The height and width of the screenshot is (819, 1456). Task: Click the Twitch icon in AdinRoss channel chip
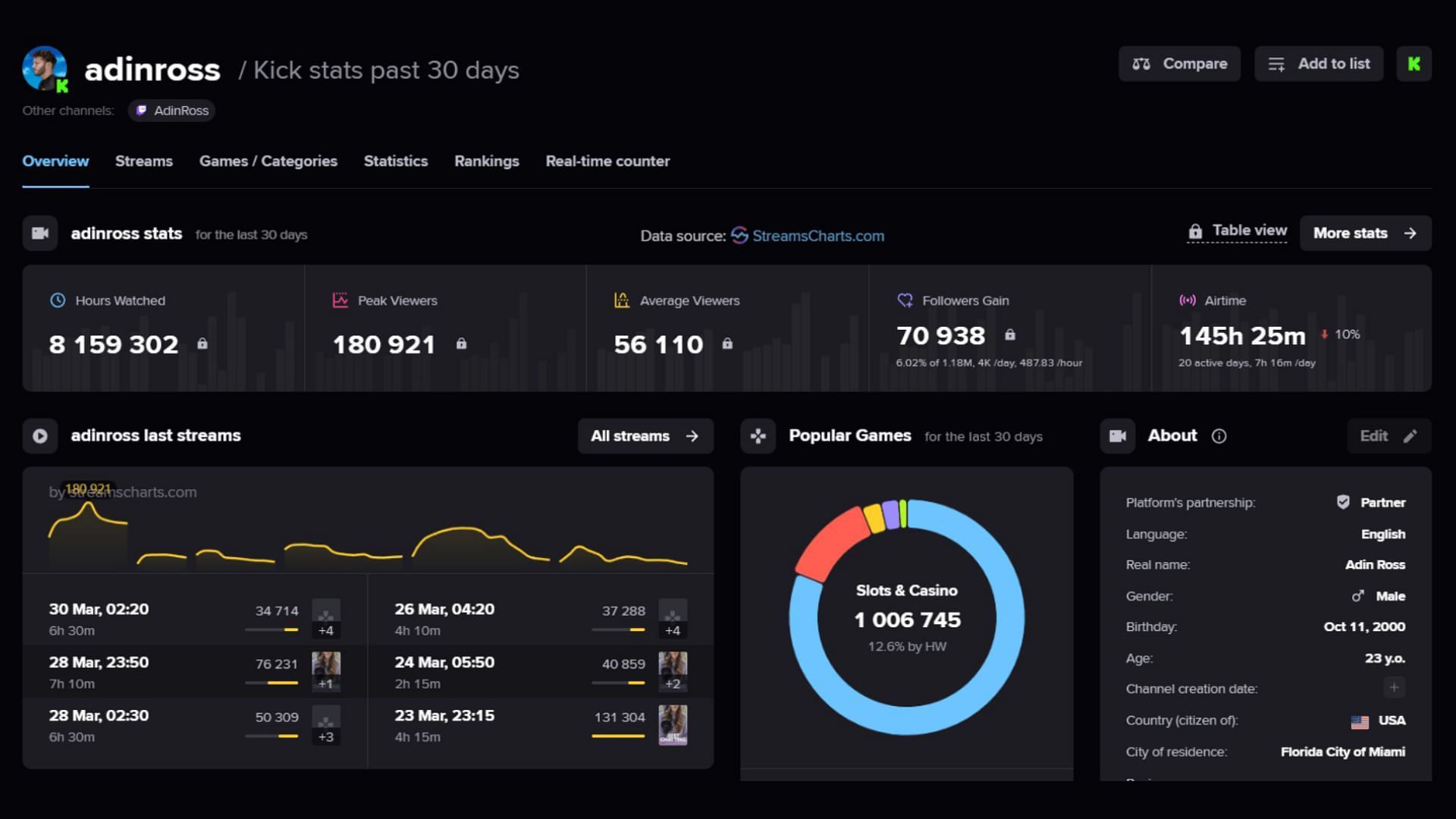(x=141, y=111)
